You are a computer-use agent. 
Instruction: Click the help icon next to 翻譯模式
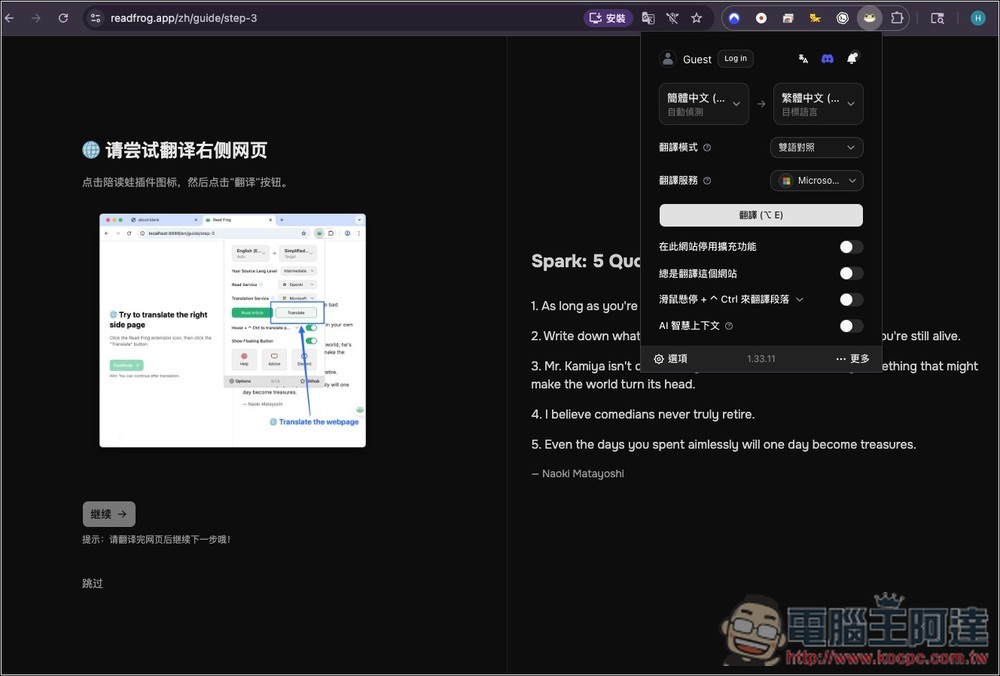click(707, 147)
